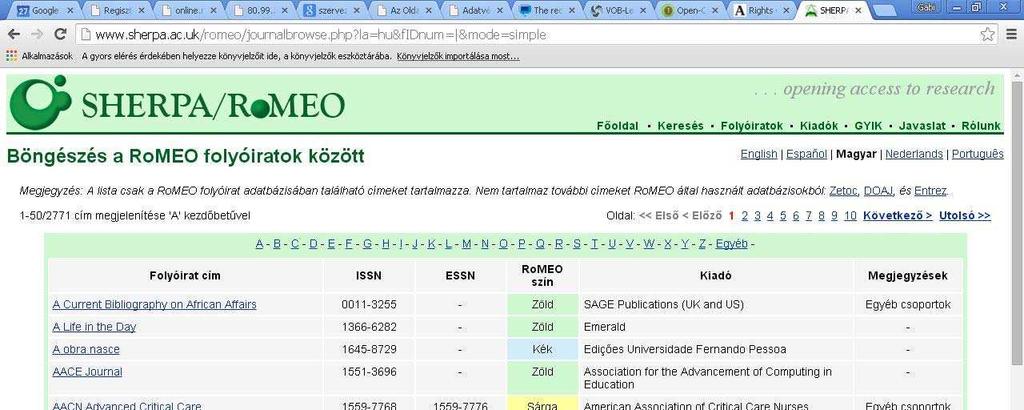The height and width of the screenshot is (410, 1024).
Task: Open the Kiadók menu link
Action: 818,126
